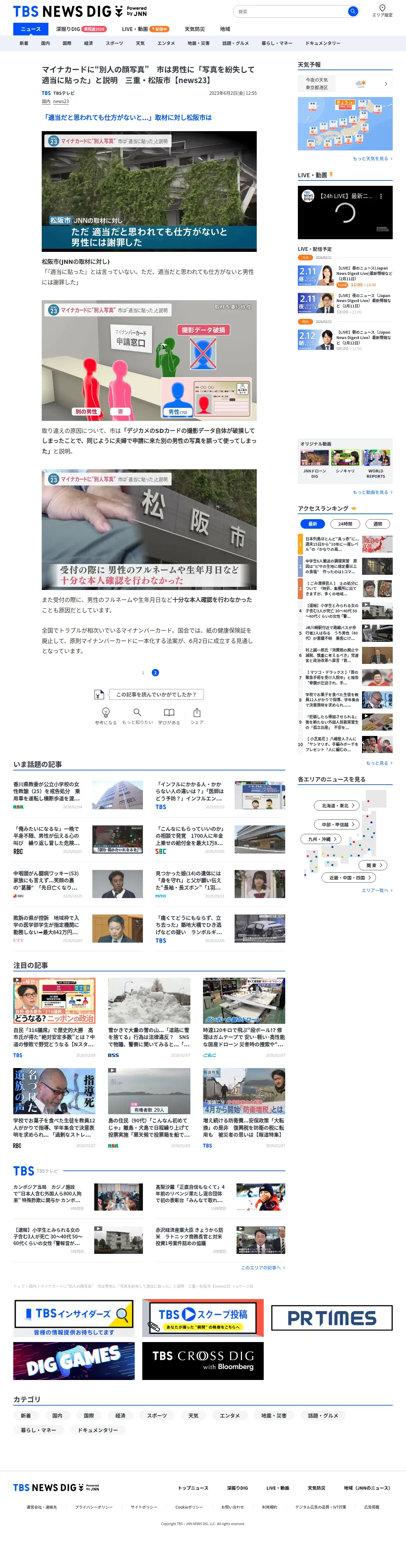Expand tonight's weather for 東京都港区
Screen dimensions: 406x1568
(345, 83)
